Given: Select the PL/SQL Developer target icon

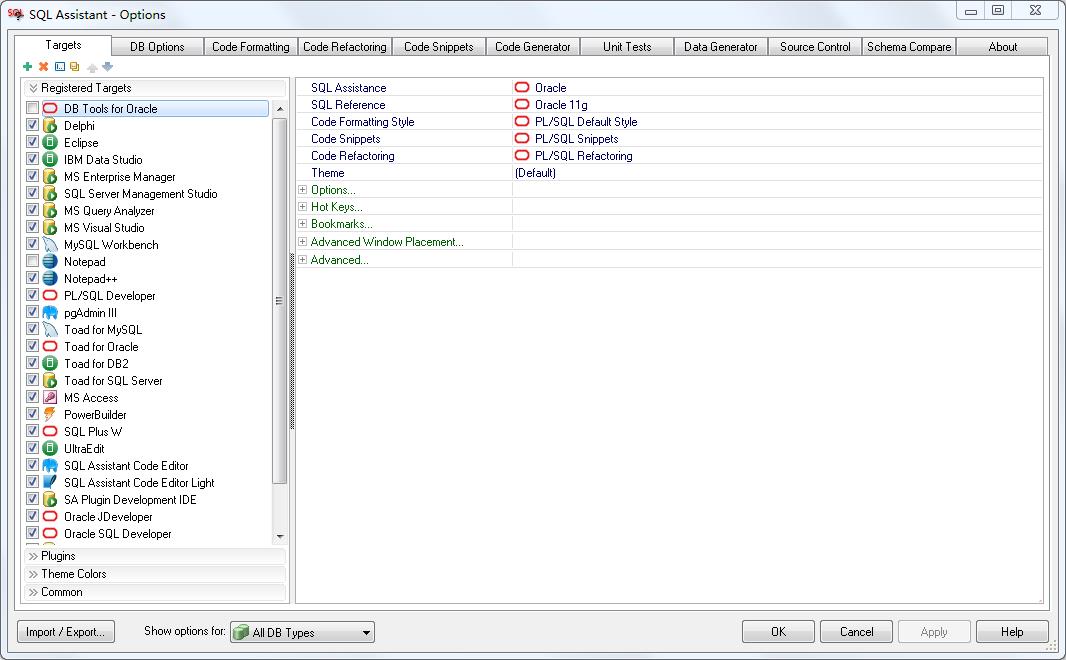Looking at the screenshot, I should click(x=48, y=295).
